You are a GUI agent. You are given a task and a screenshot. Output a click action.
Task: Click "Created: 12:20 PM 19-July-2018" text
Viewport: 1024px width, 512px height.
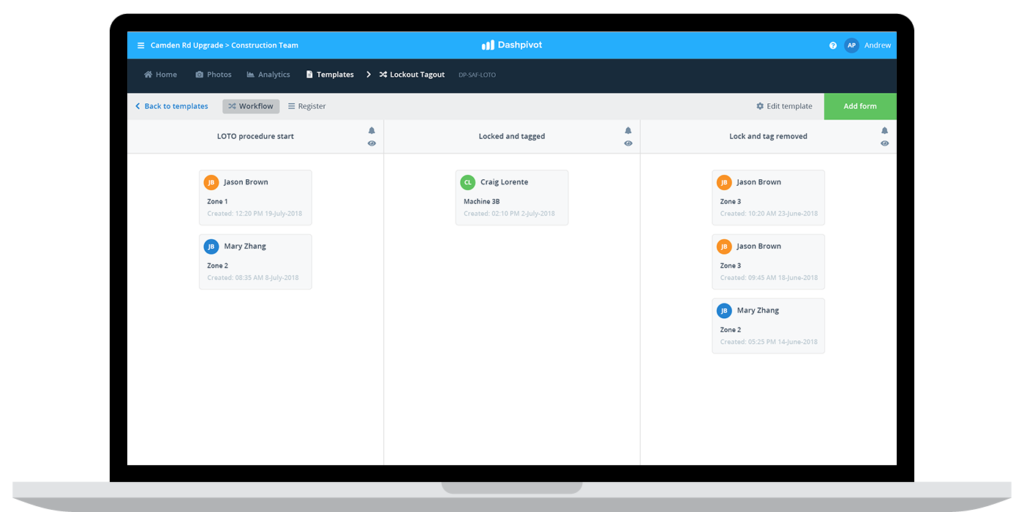(x=255, y=214)
